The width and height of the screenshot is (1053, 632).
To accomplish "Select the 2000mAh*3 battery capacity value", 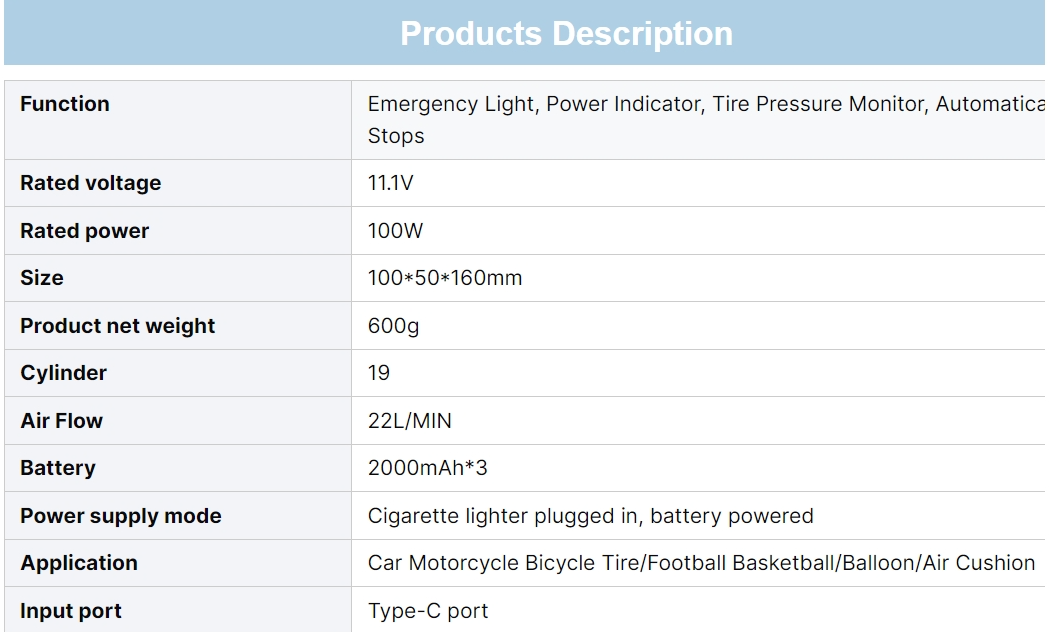I will 428,468.
